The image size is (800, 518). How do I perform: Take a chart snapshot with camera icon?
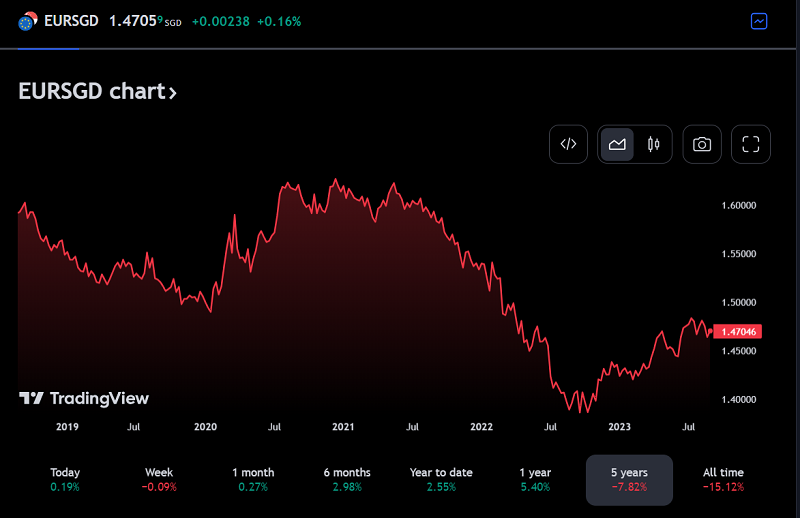[x=702, y=144]
